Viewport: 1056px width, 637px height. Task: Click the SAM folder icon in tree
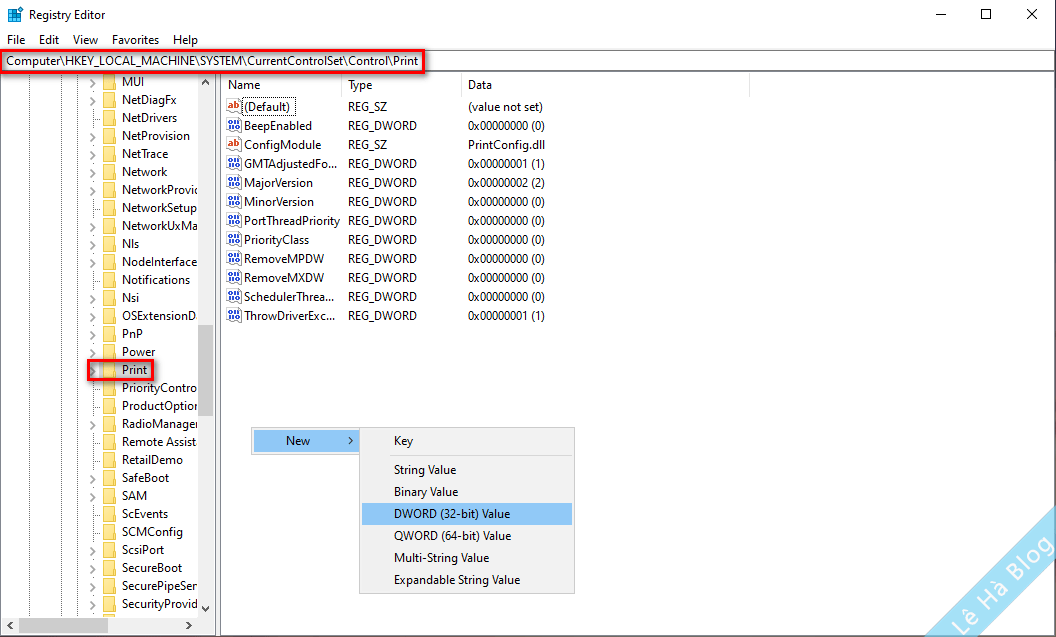(x=109, y=496)
